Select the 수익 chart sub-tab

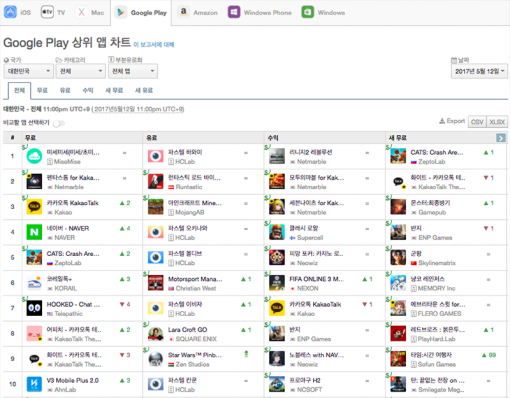tap(88, 90)
